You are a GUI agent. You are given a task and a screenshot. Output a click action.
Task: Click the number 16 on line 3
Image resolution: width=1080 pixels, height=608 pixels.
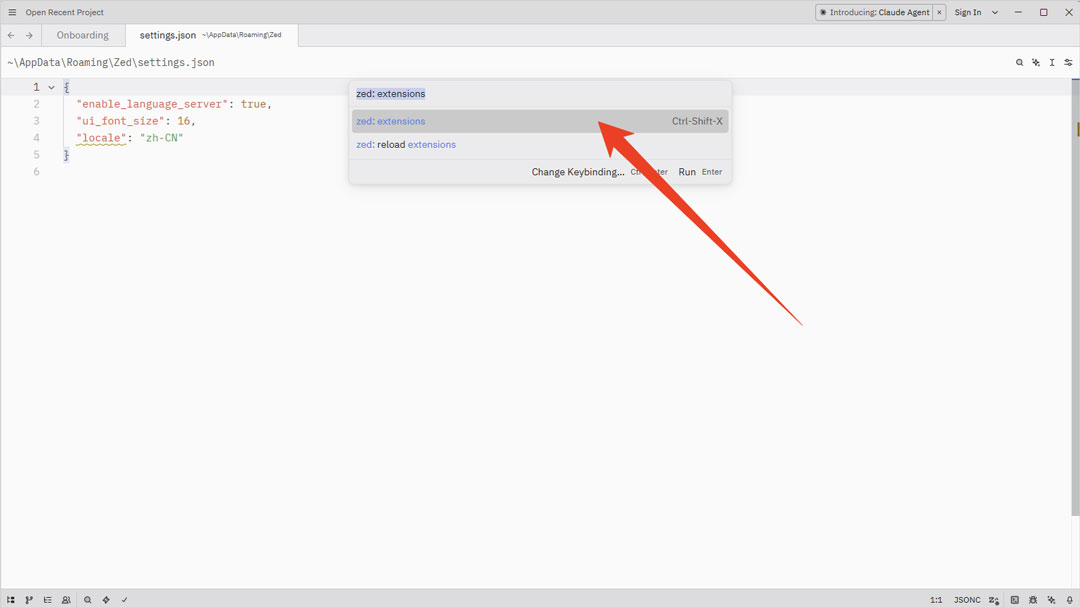183,121
